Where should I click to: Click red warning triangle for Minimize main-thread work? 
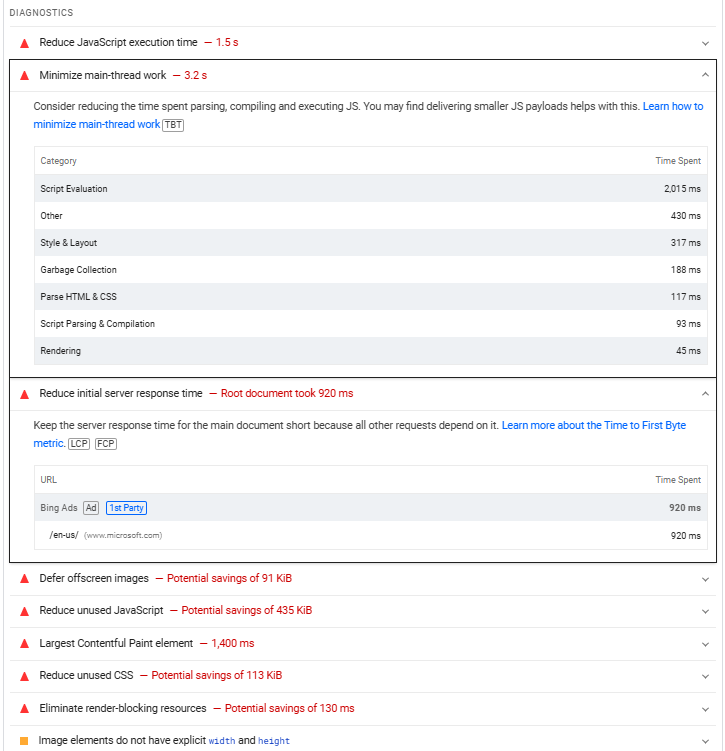click(x=24, y=76)
